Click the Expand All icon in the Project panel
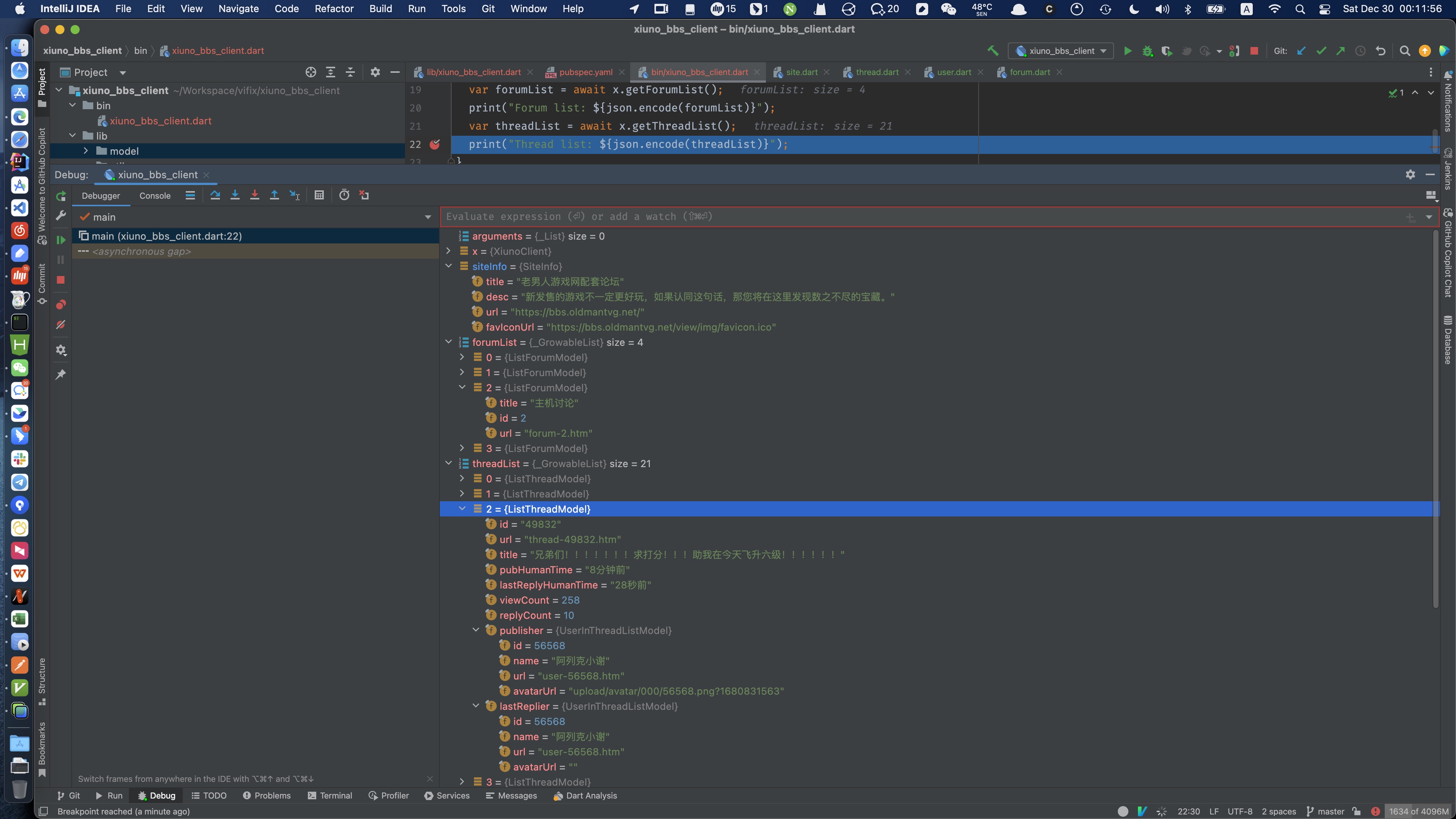The height and width of the screenshot is (819, 1456). click(x=331, y=72)
